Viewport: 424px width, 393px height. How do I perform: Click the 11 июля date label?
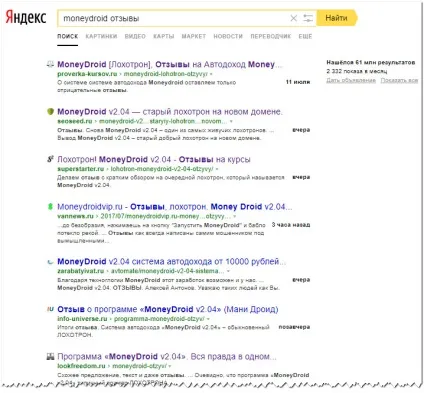pos(298,82)
